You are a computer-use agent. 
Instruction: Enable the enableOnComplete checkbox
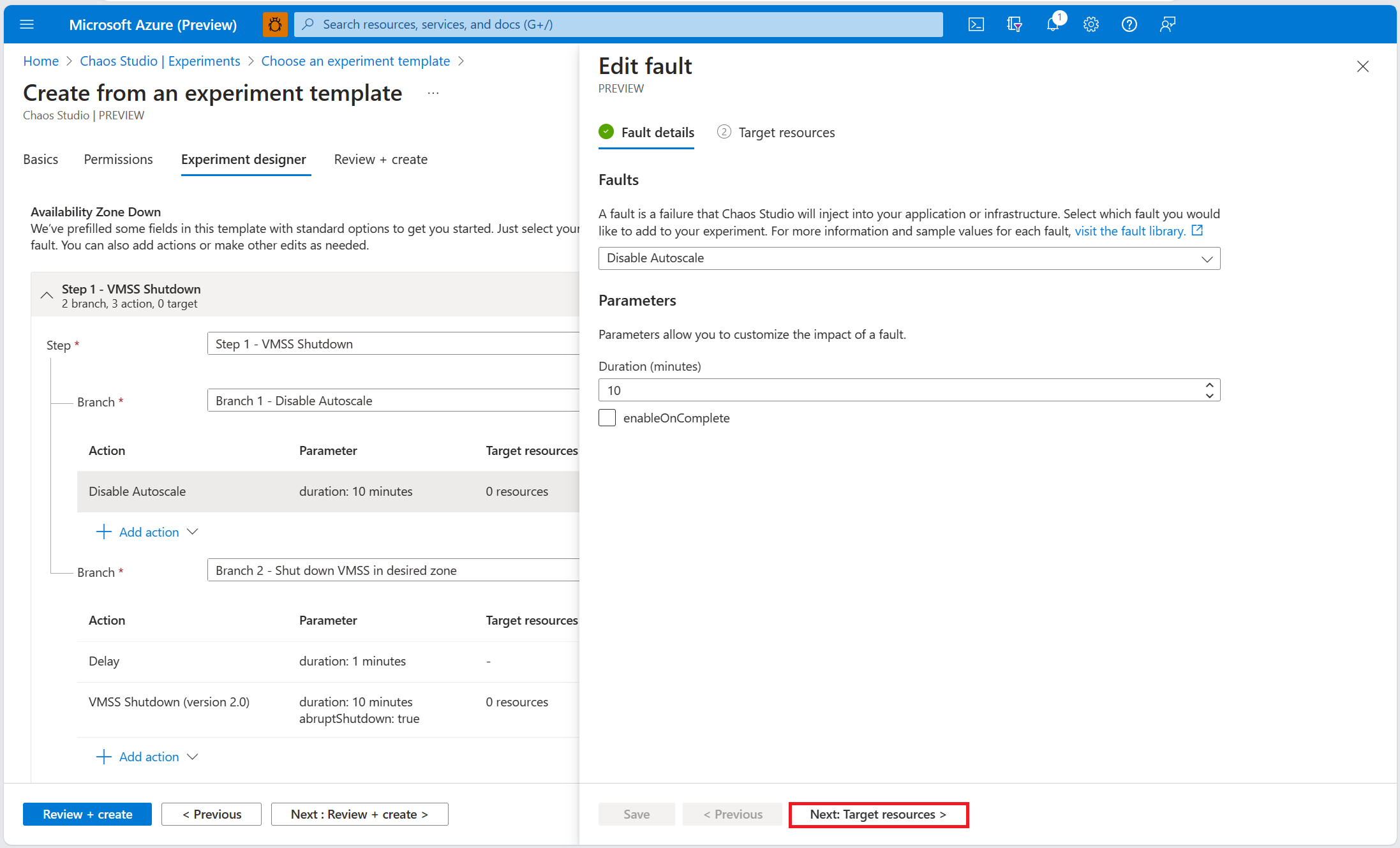click(607, 418)
